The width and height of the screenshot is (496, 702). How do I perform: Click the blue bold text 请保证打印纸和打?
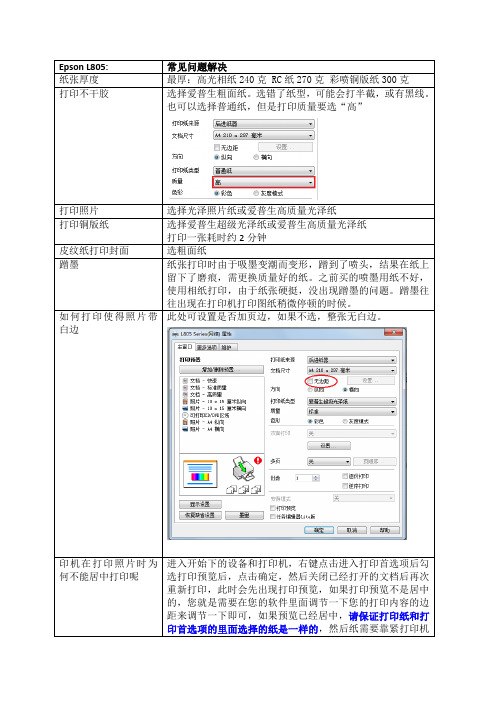click(x=389, y=616)
